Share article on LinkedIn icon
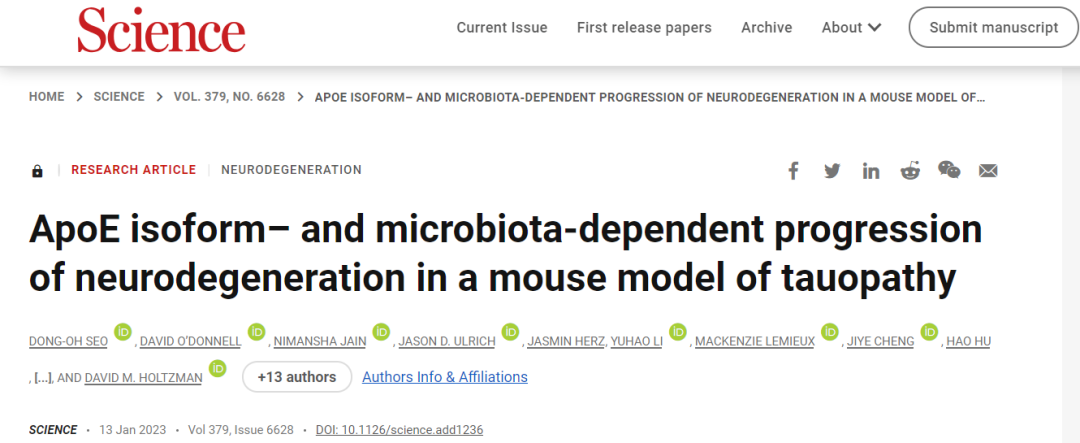Image resolution: width=1080 pixels, height=443 pixels. [871, 171]
